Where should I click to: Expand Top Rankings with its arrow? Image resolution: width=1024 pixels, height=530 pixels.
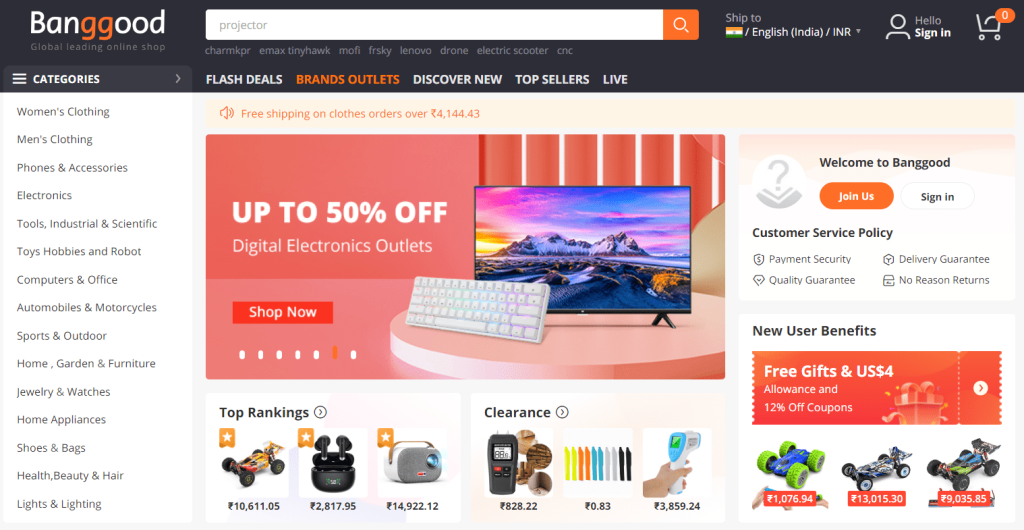[x=320, y=412]
